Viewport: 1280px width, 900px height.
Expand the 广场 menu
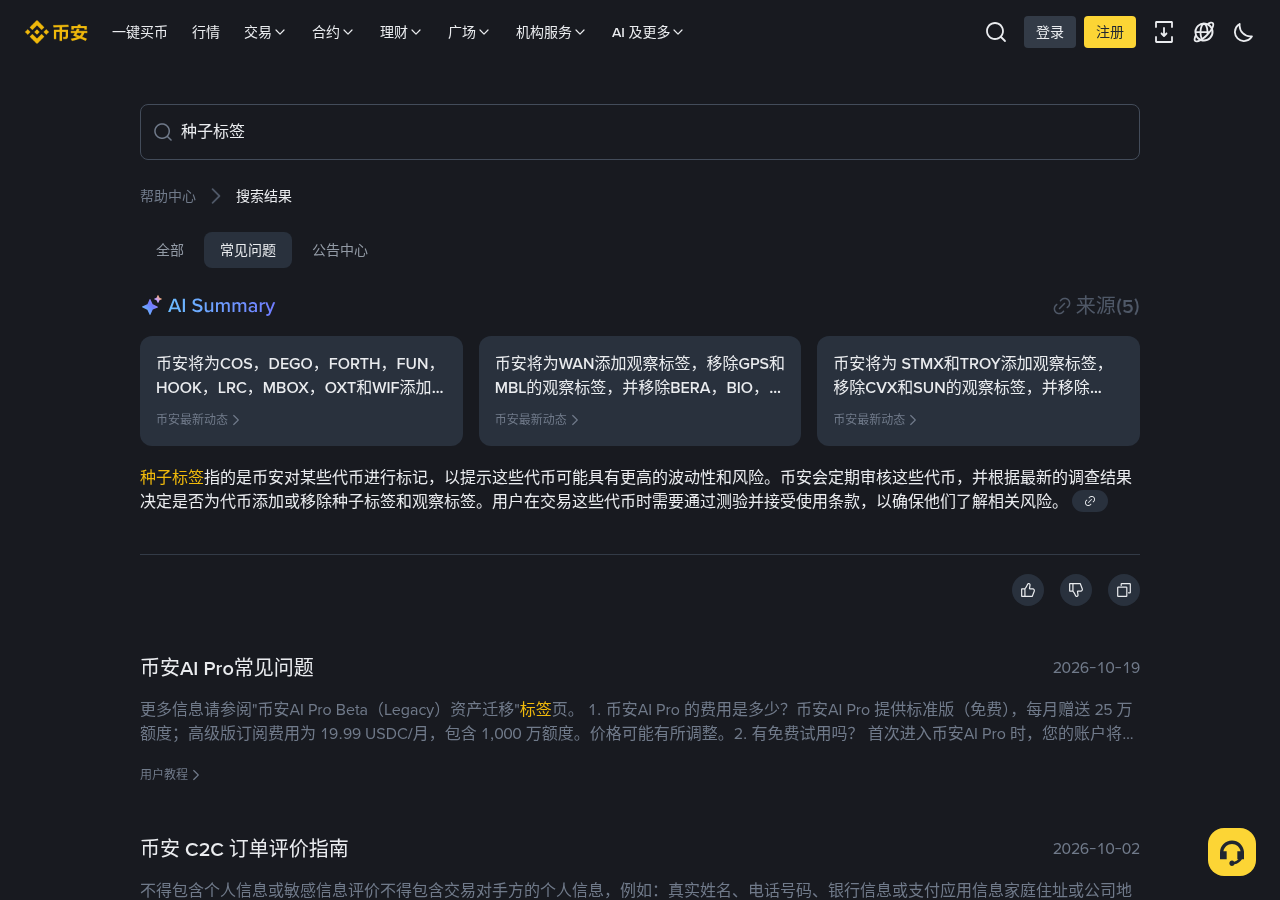(469, 32)
